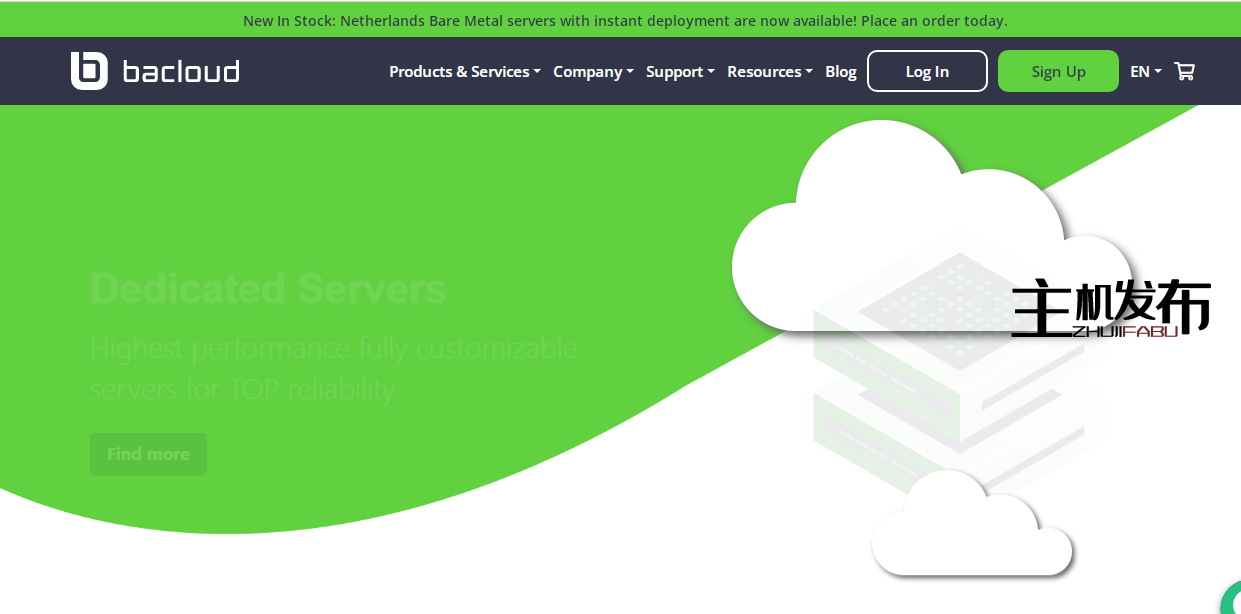This screenshot has height=614, width=1241.
Task: Click the large white cloud illustration
Action: [x=880, y=240]
